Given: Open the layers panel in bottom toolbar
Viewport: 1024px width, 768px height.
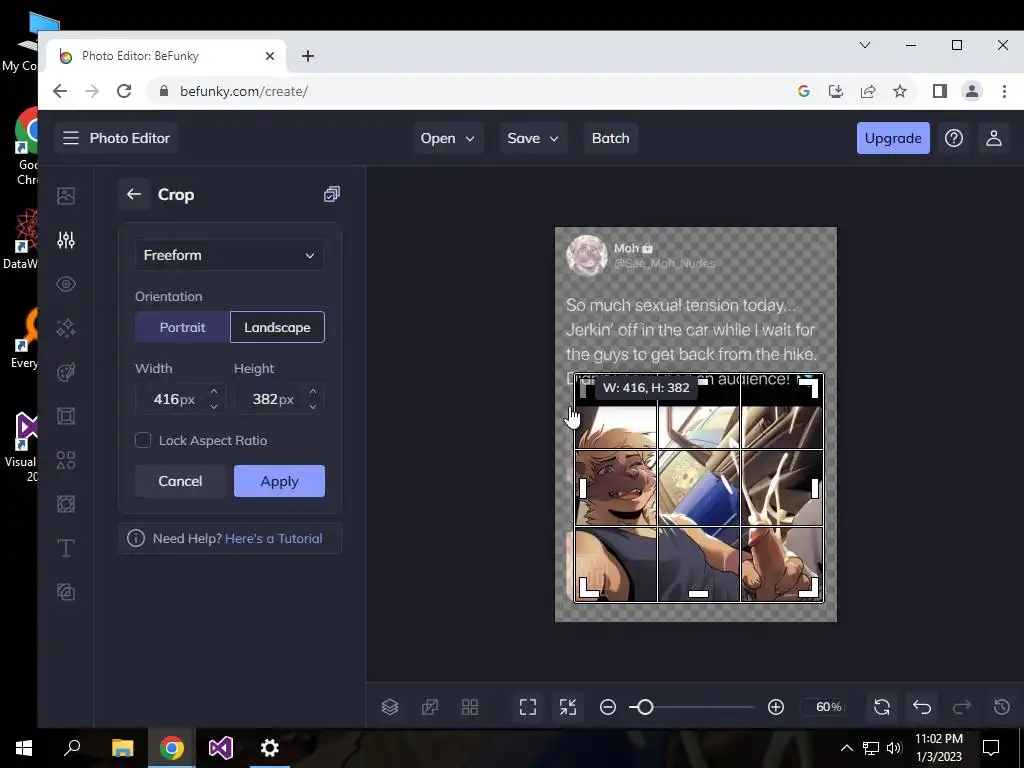Looking at the screenshot, I should point(390,707).
